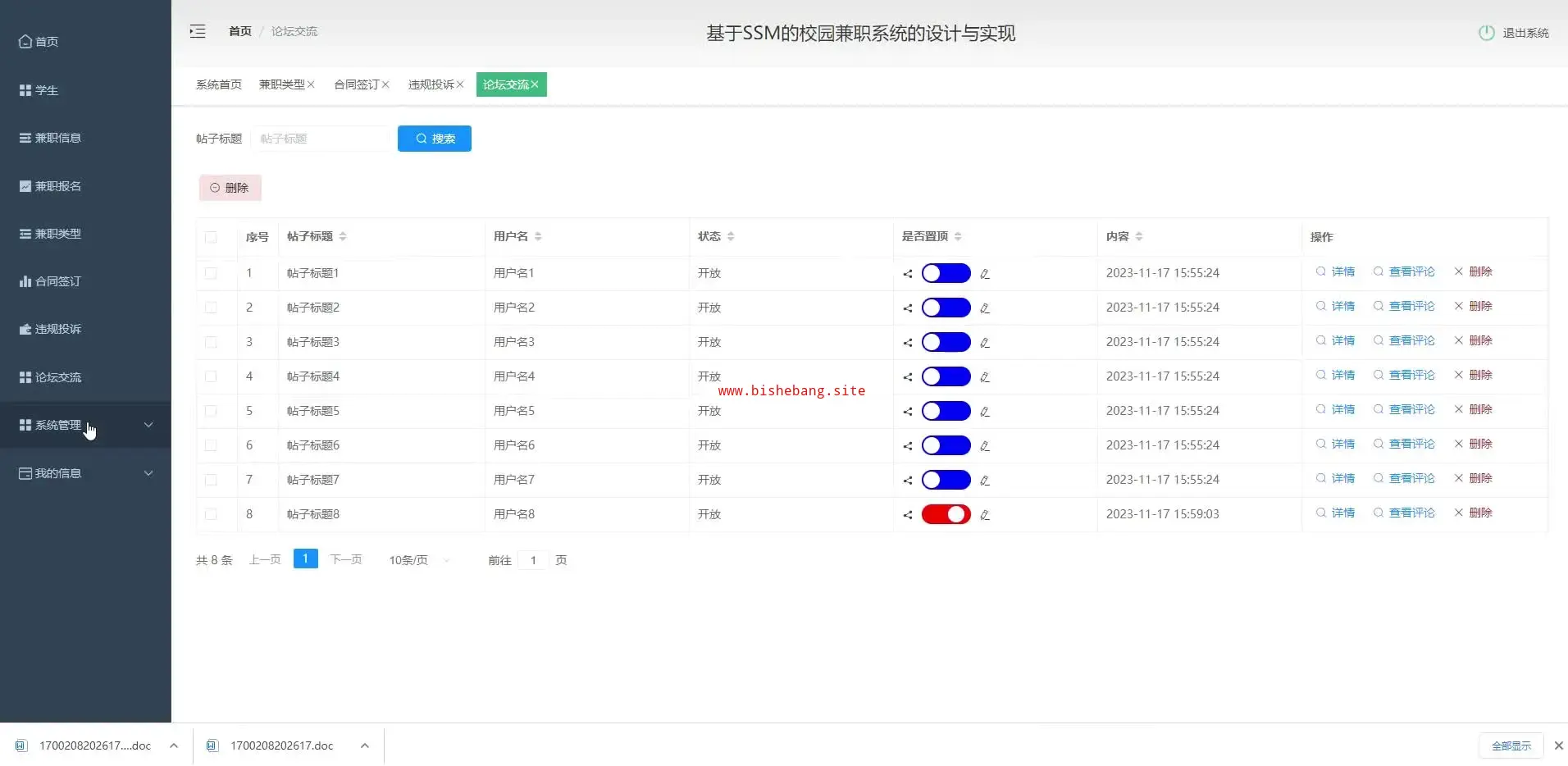Switch to the 违规投诉 tab
The height and width of the screenshot is (766, 1568).
431,84
